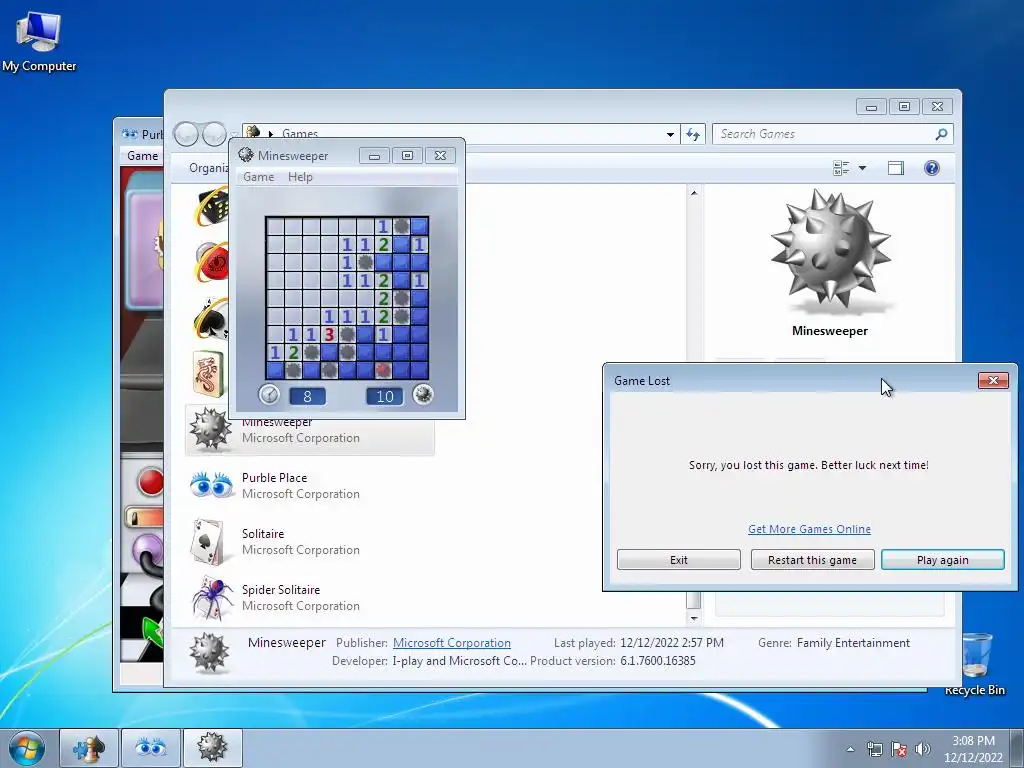Open the Chess taskbar button
This screenshot has height=768, width=1024.
point(89,748)
